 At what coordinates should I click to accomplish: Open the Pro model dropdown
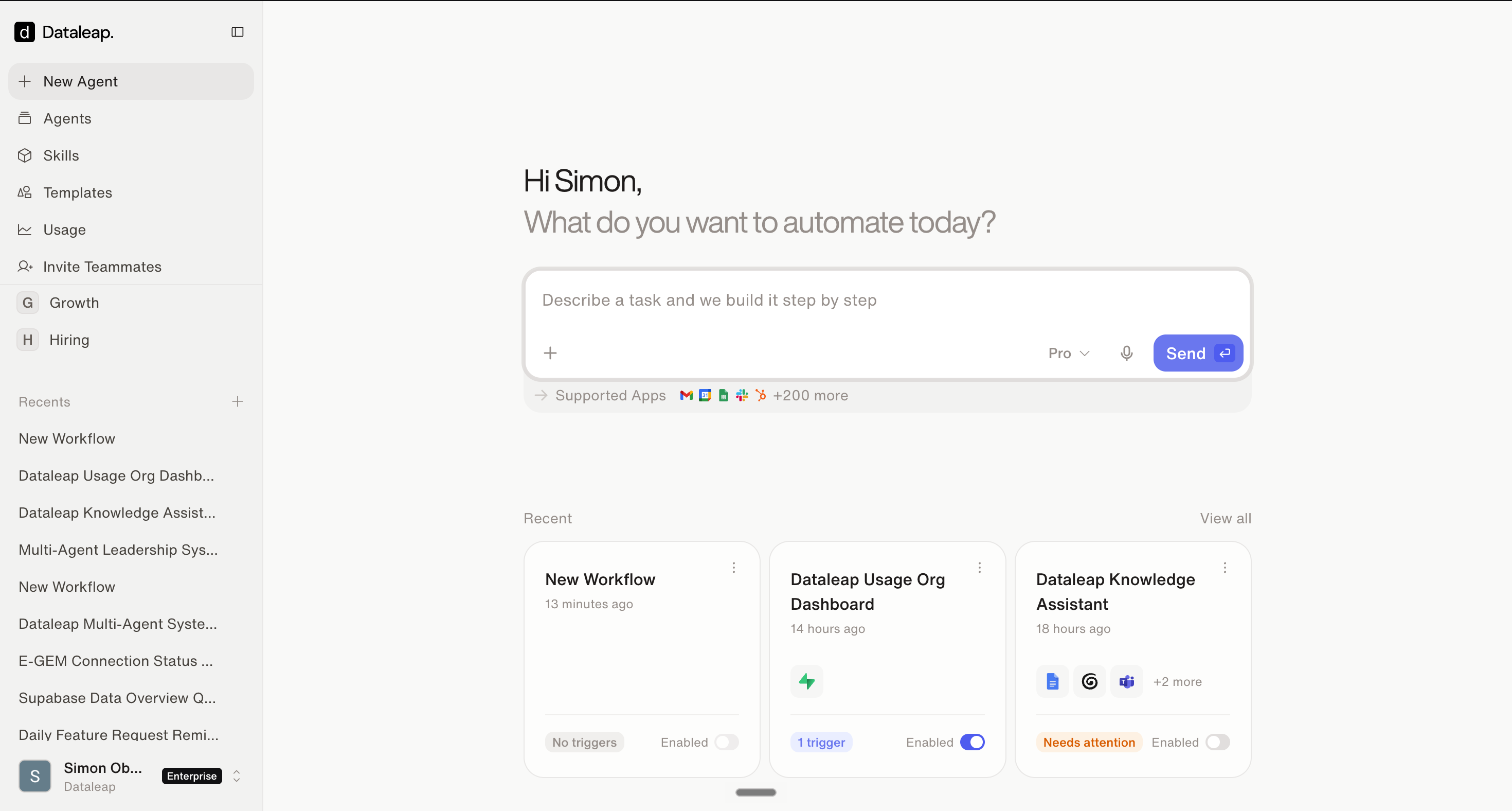click(1069, 353)
